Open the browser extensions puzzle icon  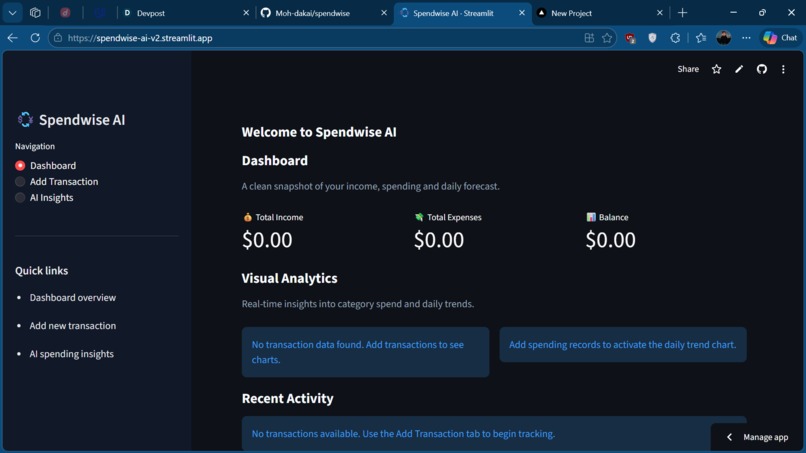[675, 38]
